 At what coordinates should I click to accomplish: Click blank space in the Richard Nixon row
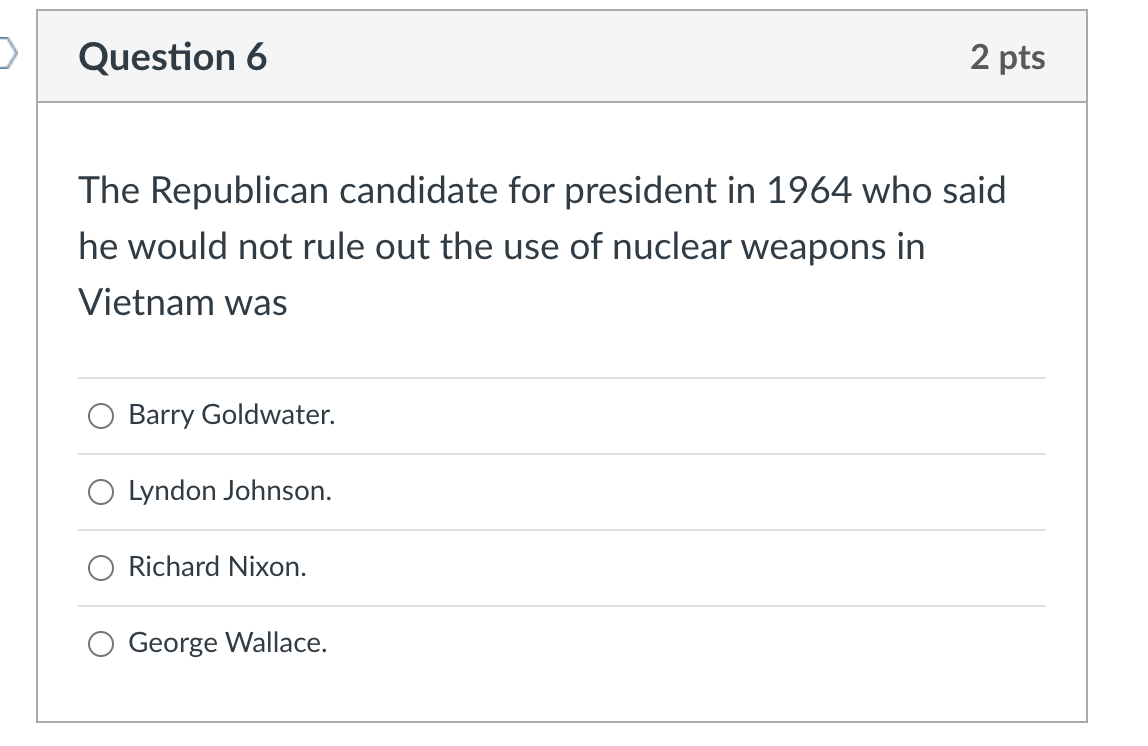(x=674, y=568)
